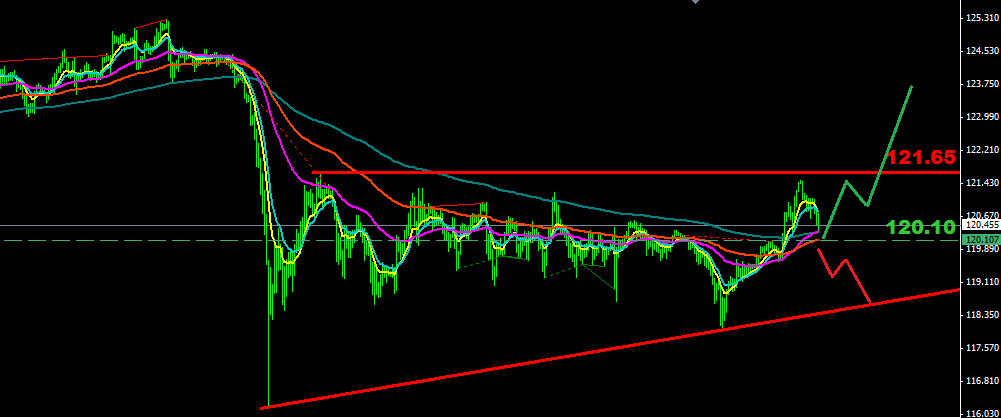Click the 119.890 price axis label
This screenshot has width=1001, height=418.
[x=982, y=250]
